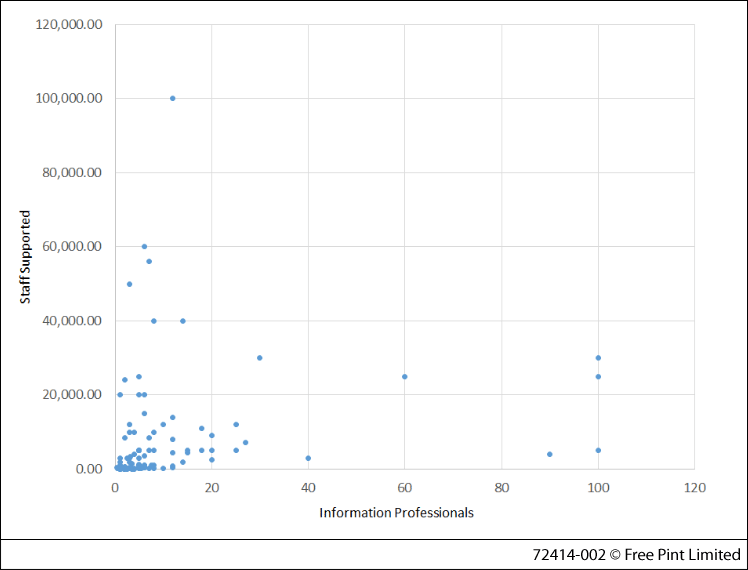748x570 pixels.
Task: Select the 60,000 staff supported data point
Action: [144, 246]
